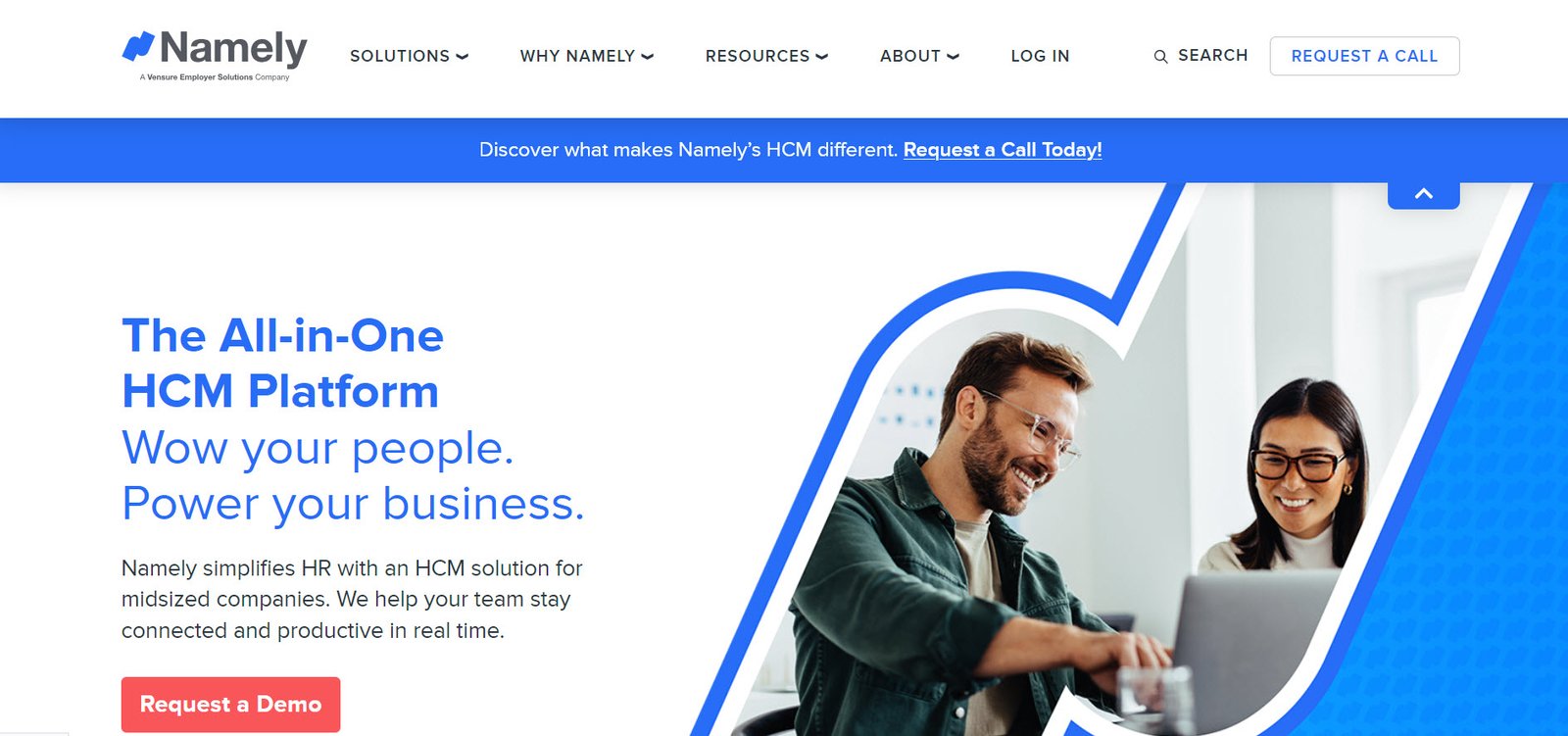
Task: Click the search magnifier icon
Action: click(1160, 57)
